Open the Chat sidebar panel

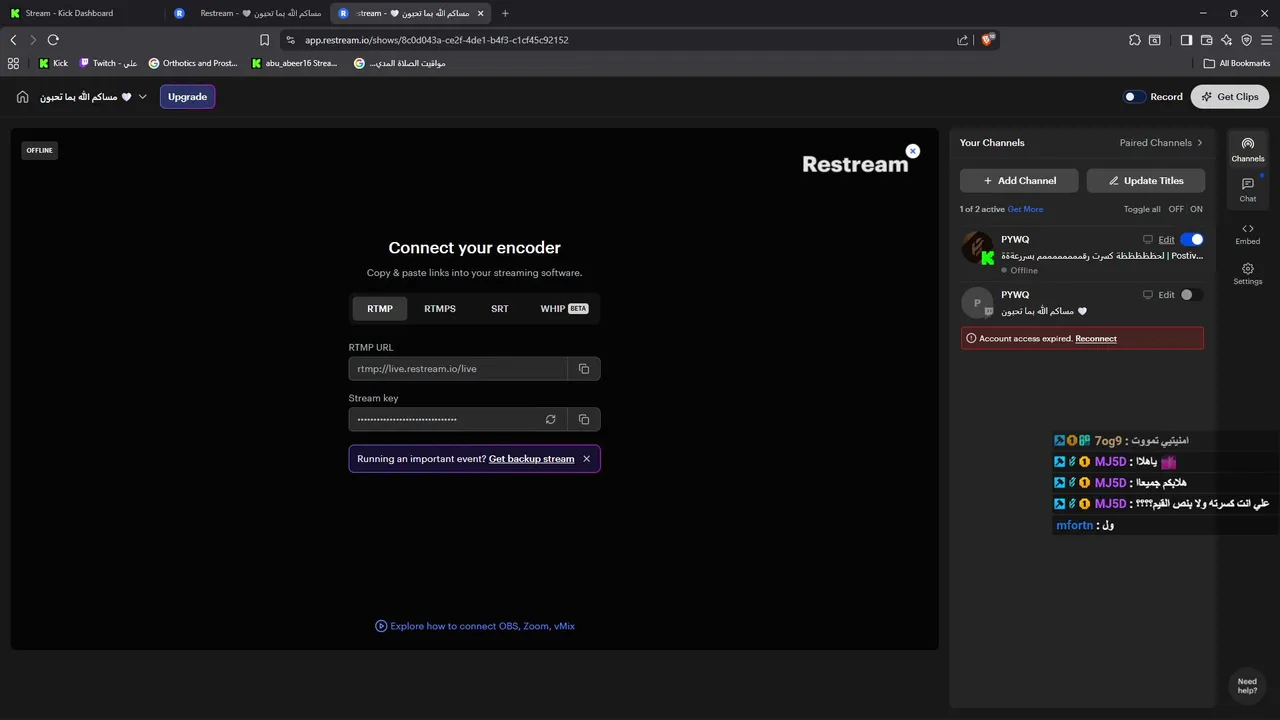[1247, 190]
